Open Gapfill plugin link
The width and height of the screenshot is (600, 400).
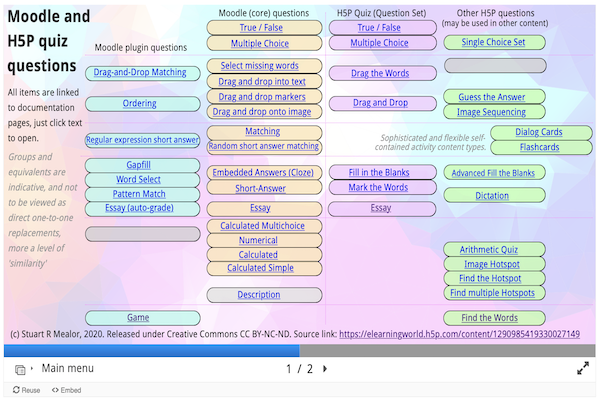pos(139,165)
